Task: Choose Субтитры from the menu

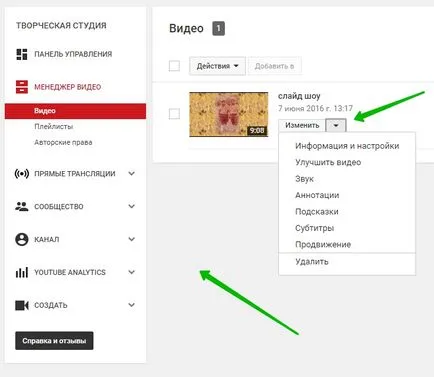Action: click(347, 228)
